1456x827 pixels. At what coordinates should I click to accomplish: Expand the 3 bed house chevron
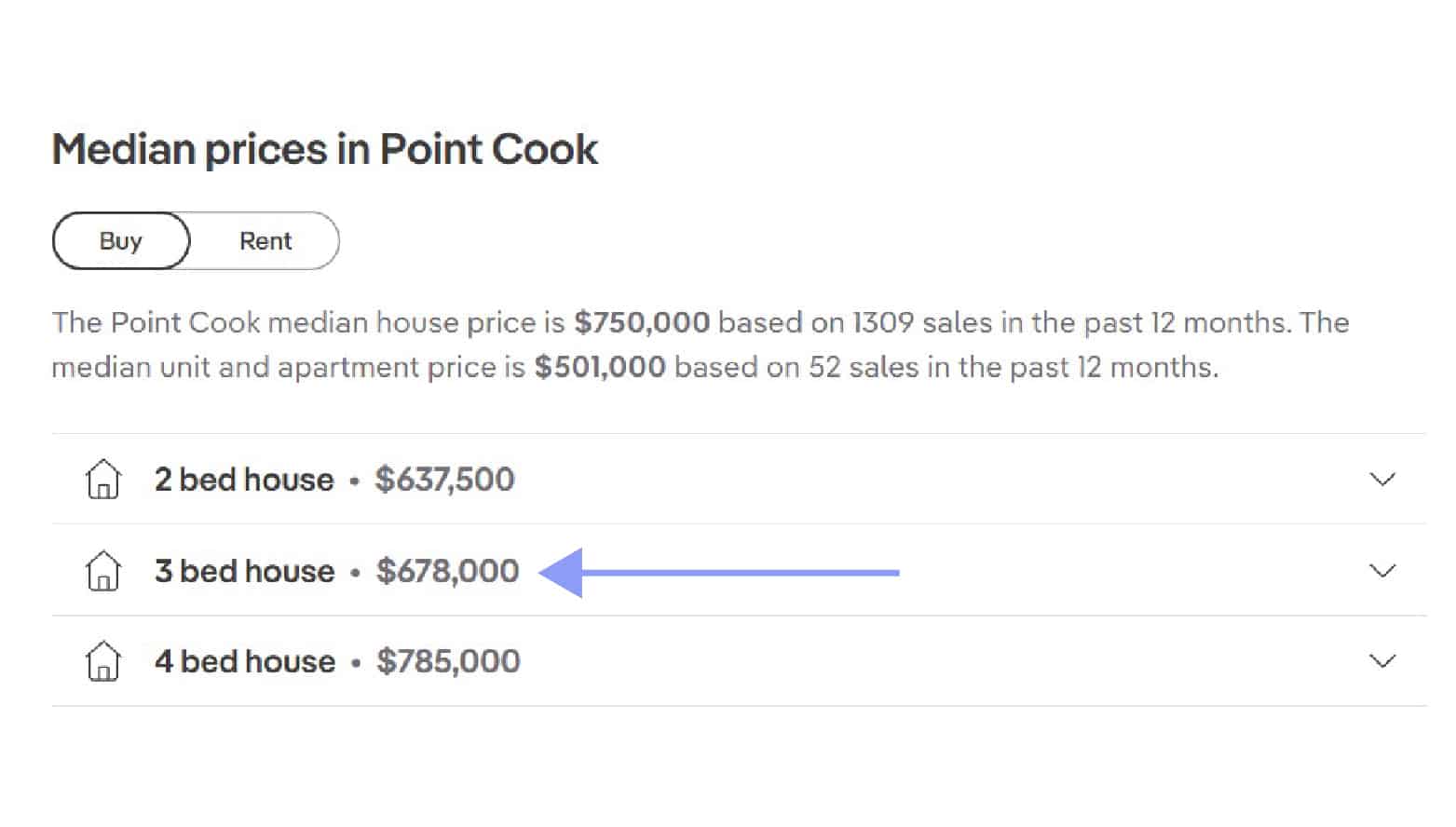tap(1382, 570)
